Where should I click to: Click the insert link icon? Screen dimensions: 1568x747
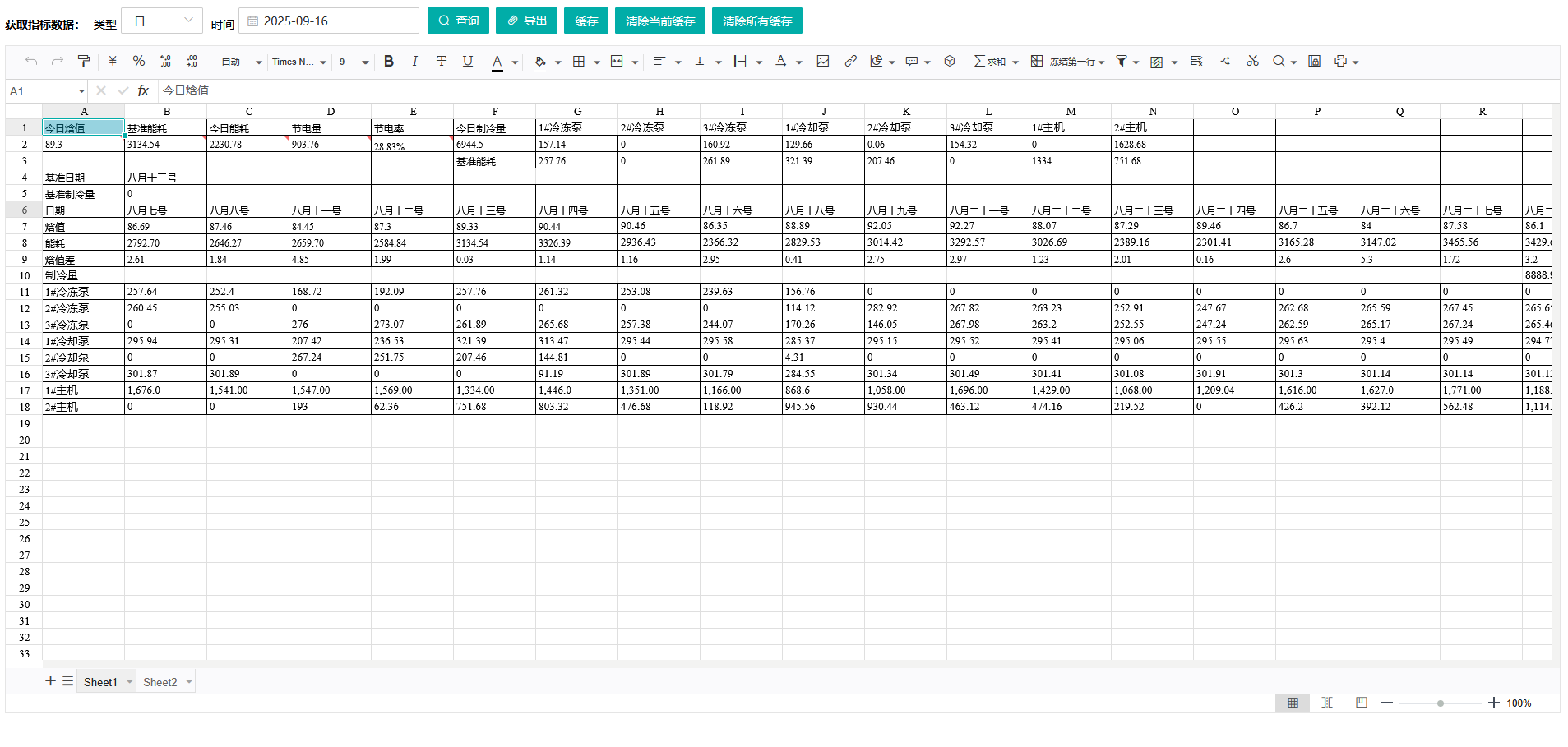click(x=850, y=61)
